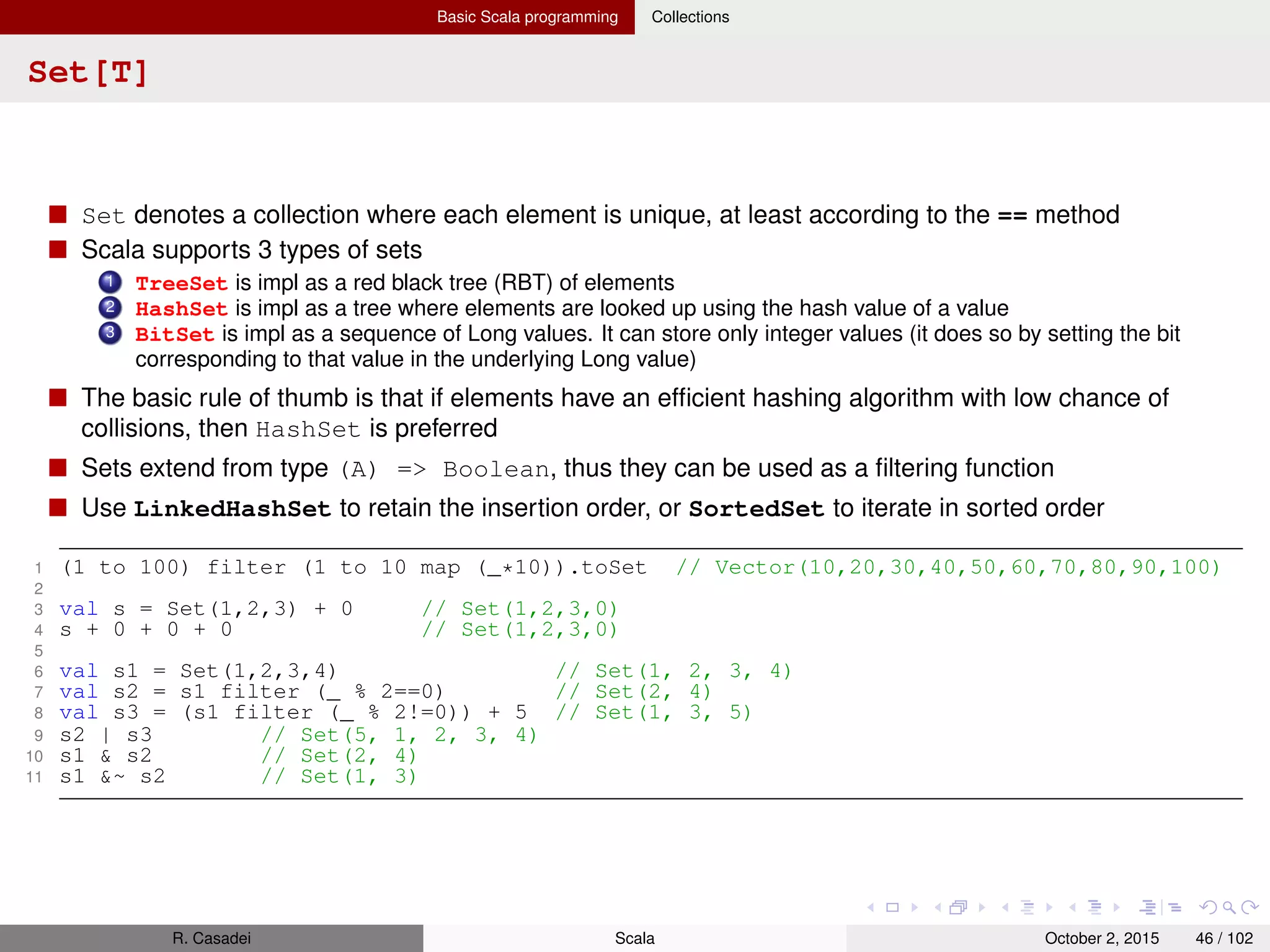
Task: Click the 's1 &~ s2' code expression
Action: (113, 777)
